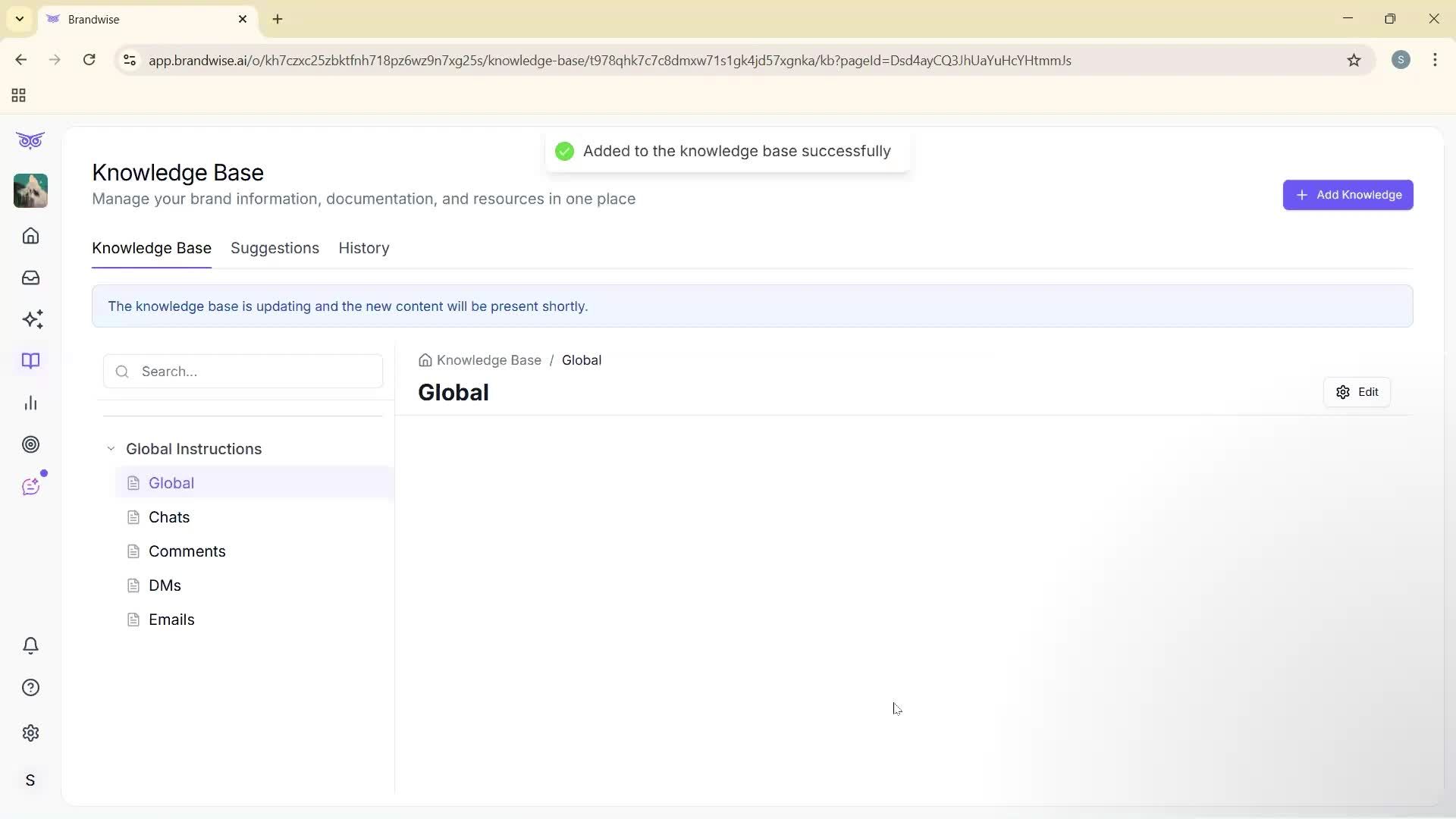
Task: View analytics via the bar chart icon
Action: coord(30,403)
